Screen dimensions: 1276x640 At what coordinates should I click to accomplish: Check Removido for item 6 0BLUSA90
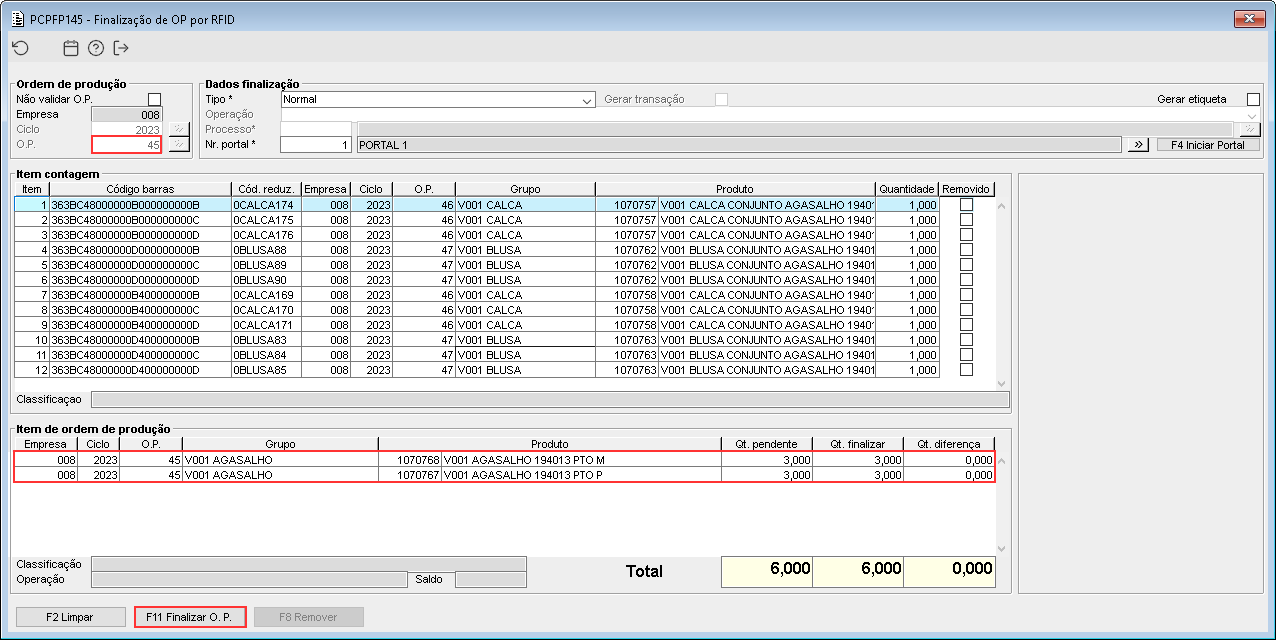coord(966,279)
